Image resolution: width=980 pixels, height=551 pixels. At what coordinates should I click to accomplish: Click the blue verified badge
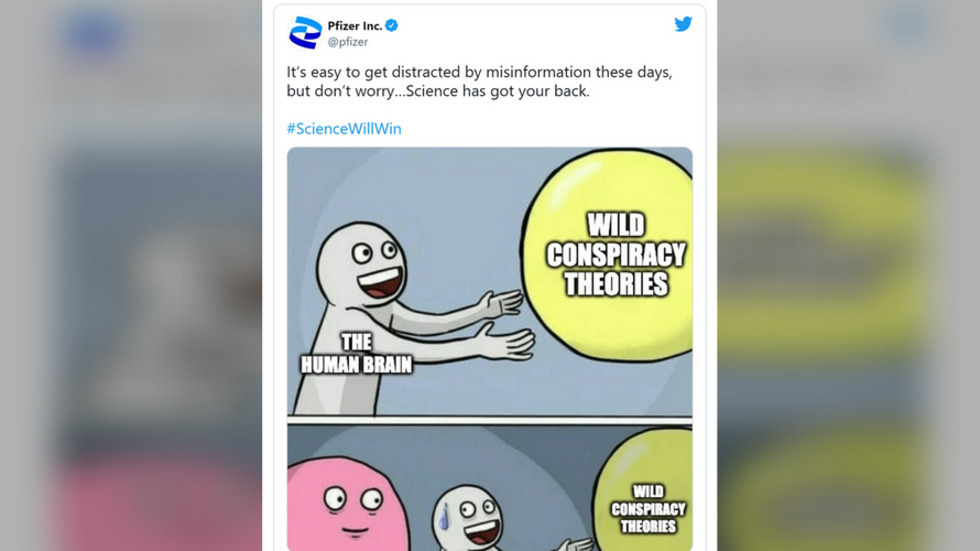click(392, 26)
